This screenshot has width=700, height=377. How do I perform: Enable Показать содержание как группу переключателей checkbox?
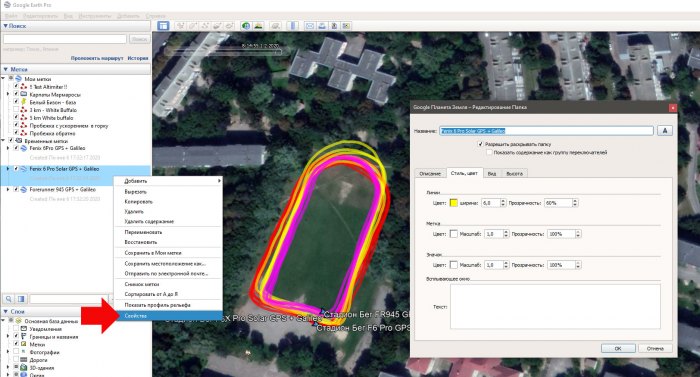point(489,152)
